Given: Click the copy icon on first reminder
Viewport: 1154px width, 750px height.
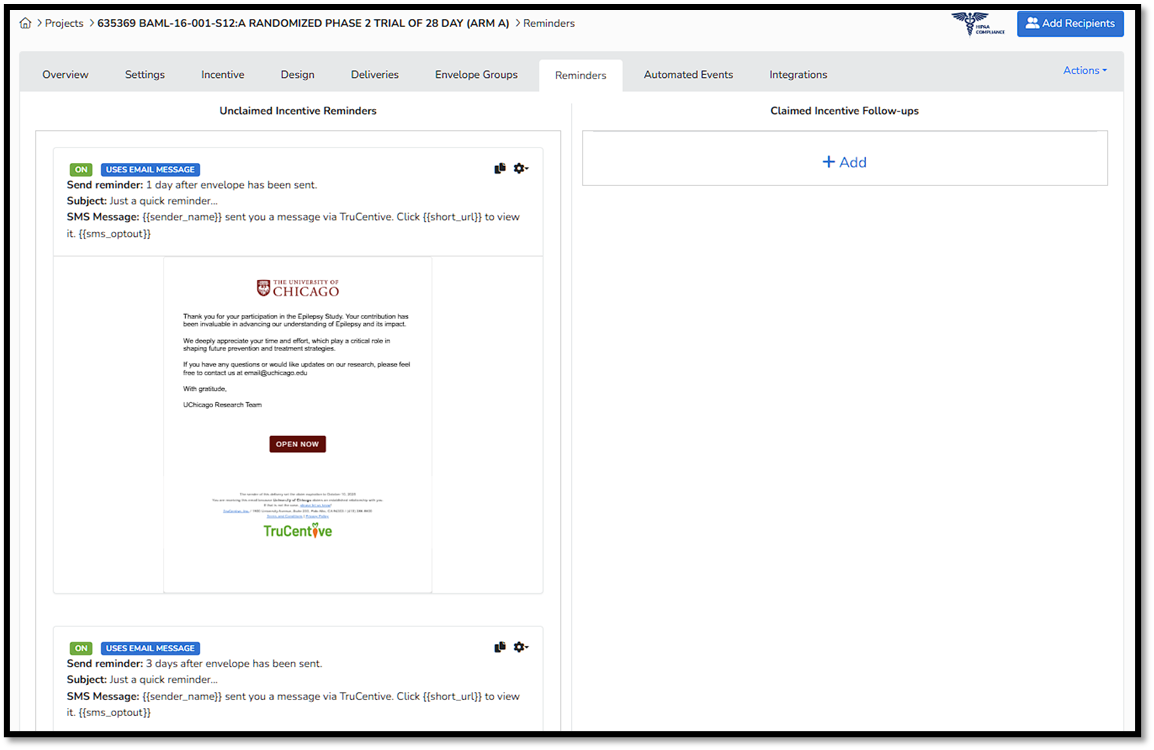Looking at the screenshot, I should pyautogui.click(x=500, y=169).
